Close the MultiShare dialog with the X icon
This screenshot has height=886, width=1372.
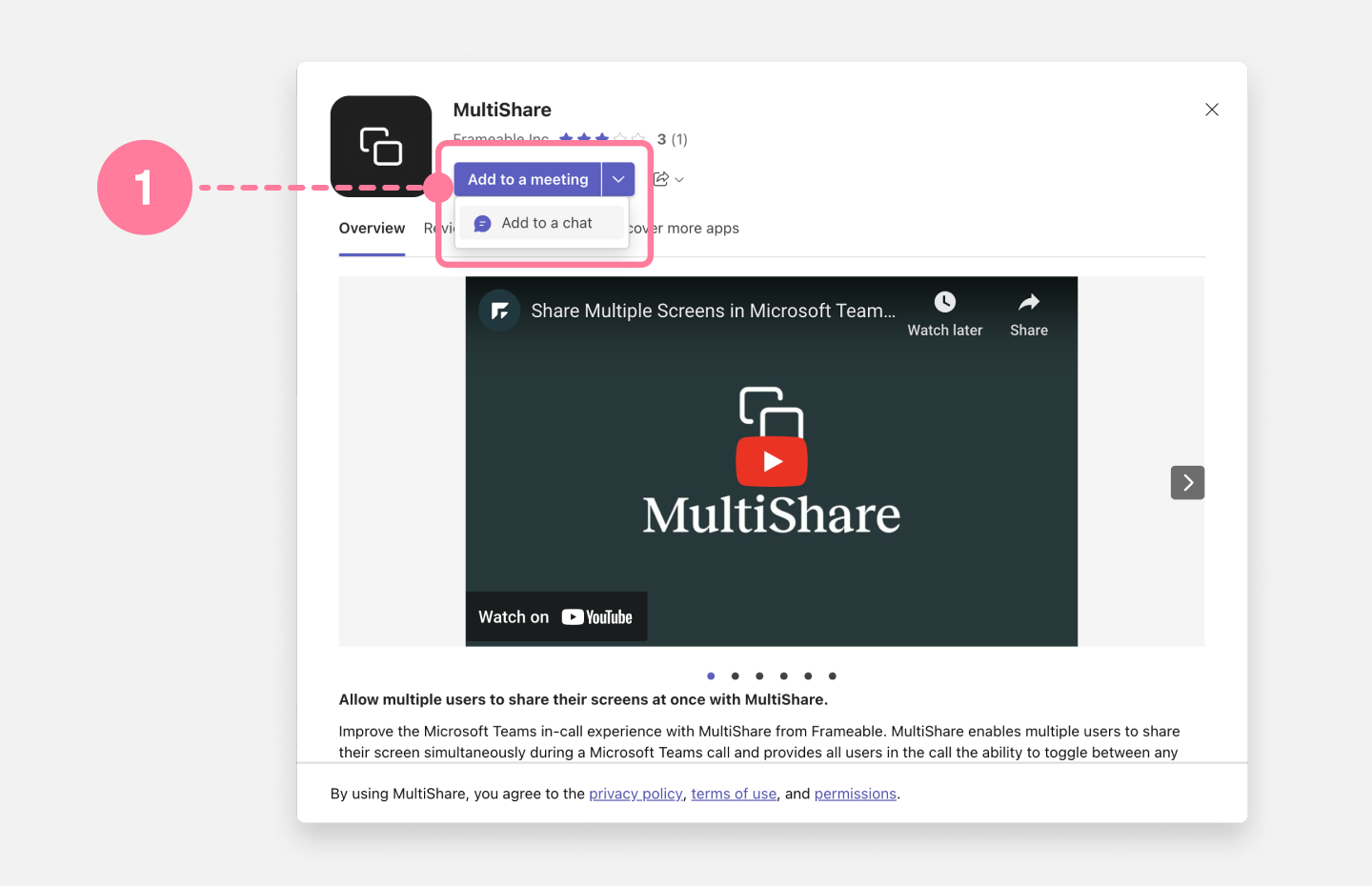(1211, 109)
